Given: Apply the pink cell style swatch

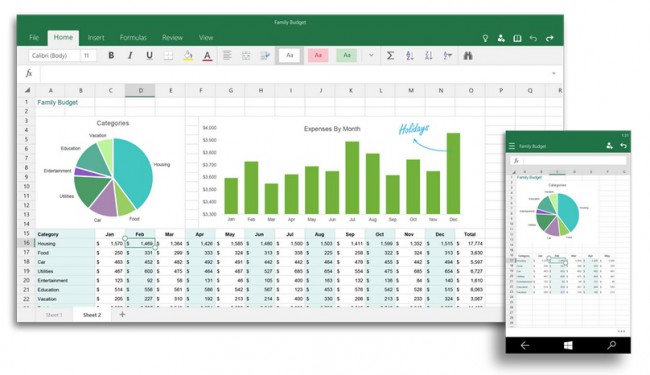Looking at the screenshot, I should point(318,56).
